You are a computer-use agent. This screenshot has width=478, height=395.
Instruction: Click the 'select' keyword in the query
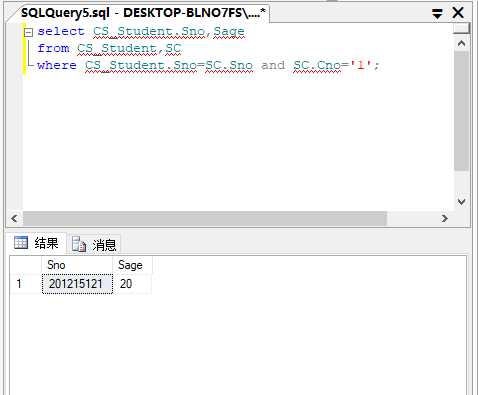click(61, 32)
